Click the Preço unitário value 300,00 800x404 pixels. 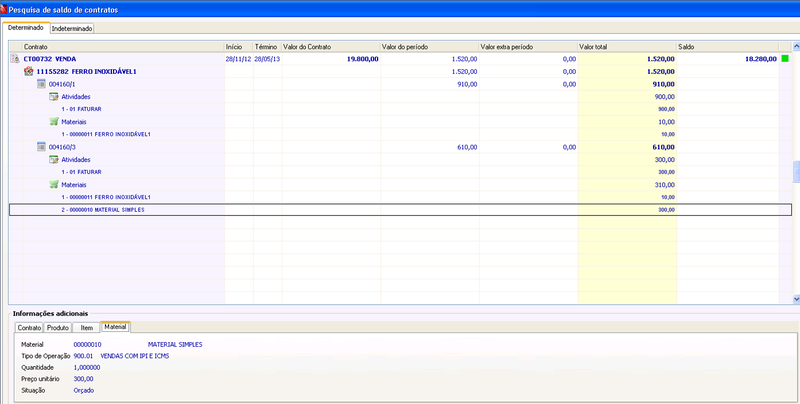pos(84,379)
